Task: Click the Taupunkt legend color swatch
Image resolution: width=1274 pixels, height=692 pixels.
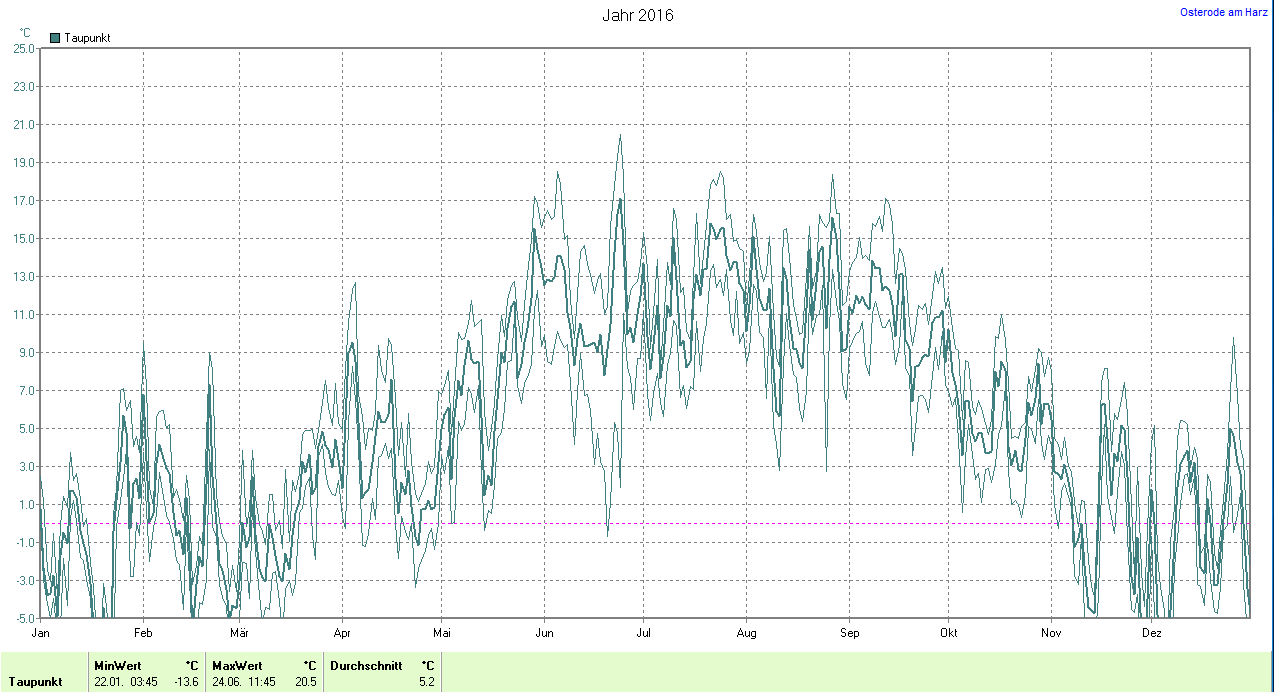Action: (55, 38)
